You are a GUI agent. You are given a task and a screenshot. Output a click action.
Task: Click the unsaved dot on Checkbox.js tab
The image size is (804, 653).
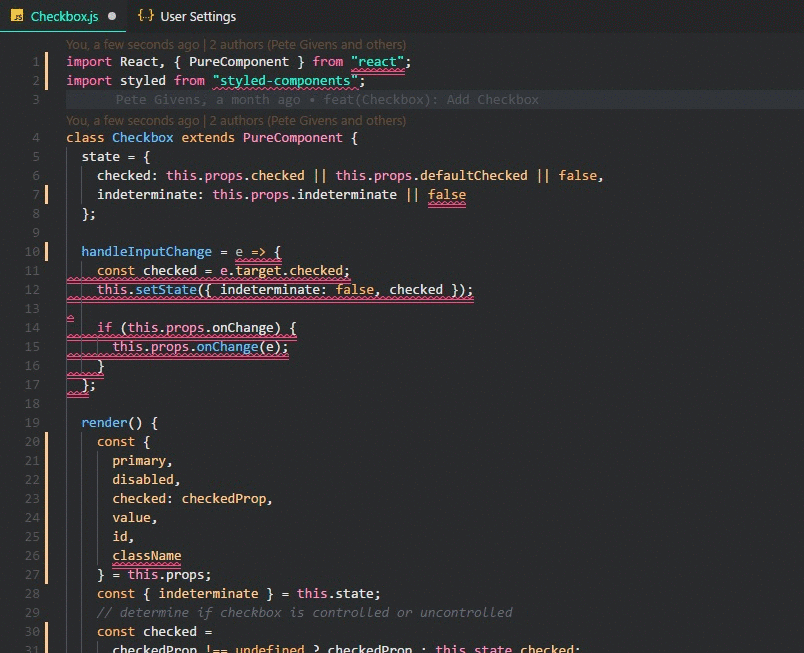coord(112,16)
